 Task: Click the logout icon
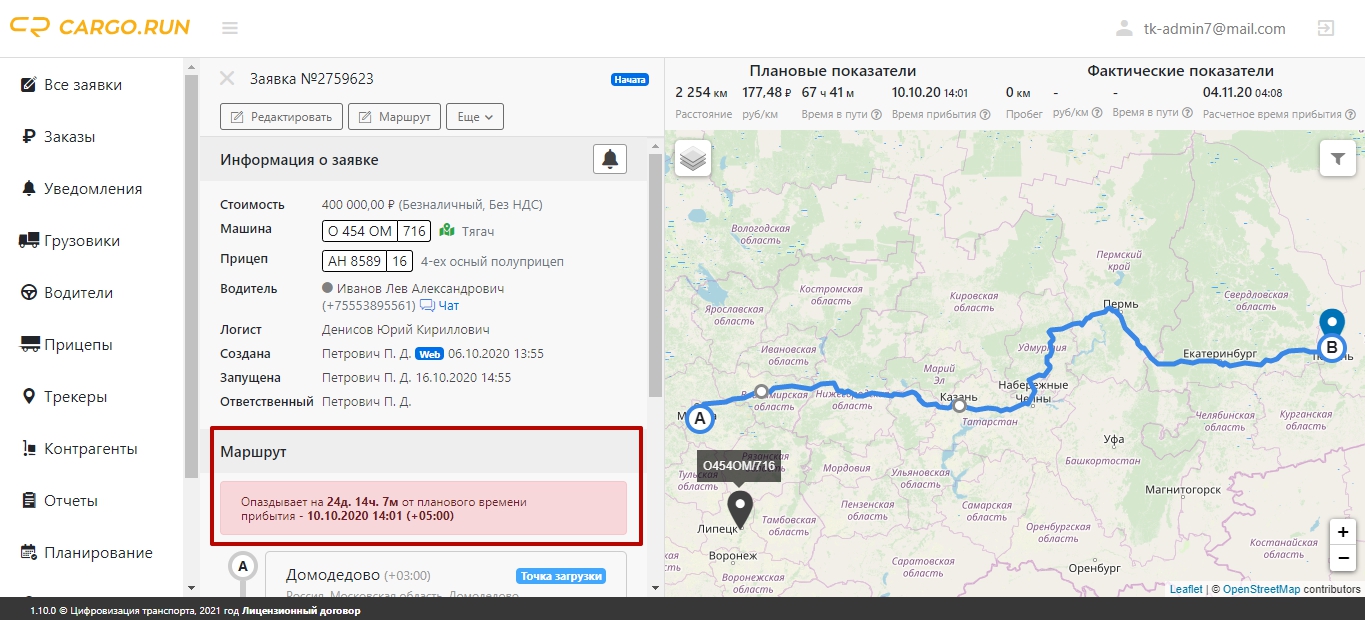[1326, 28]
